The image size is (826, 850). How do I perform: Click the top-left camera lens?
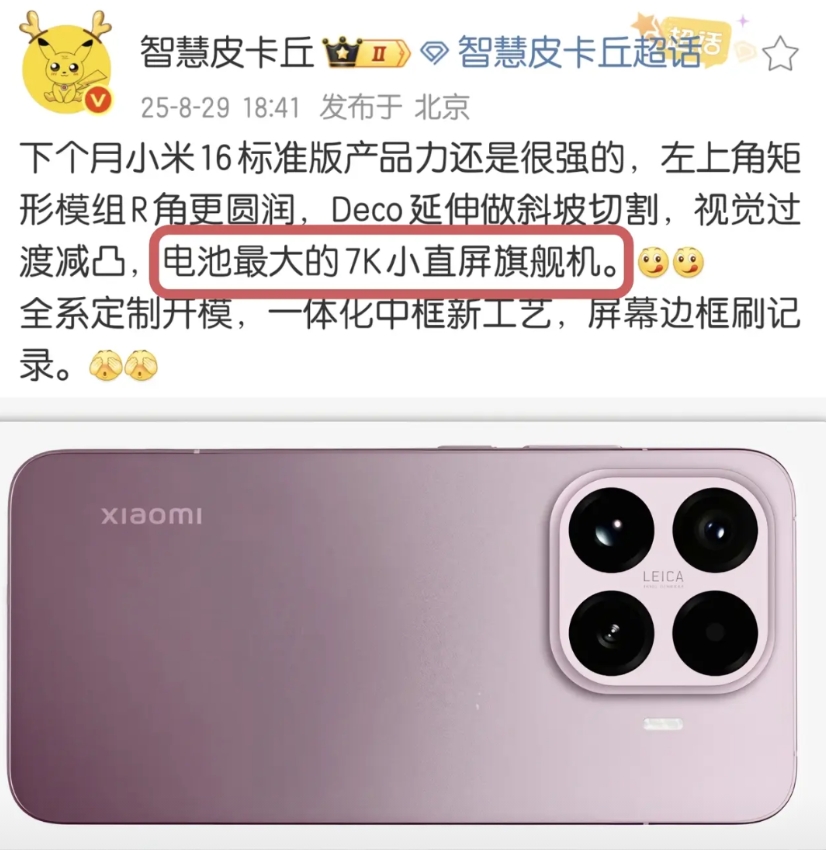(611, 530)
